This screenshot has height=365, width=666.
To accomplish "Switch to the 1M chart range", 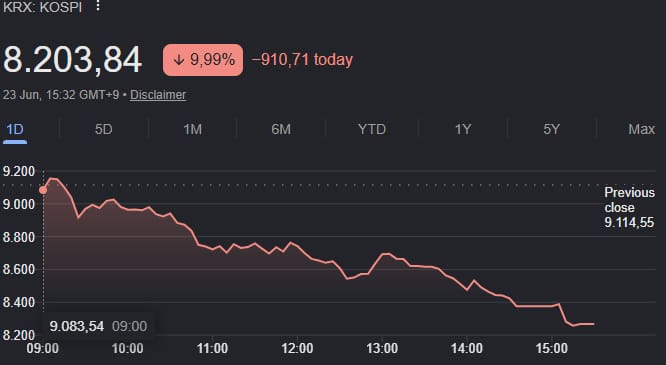I will pos(192,129).
